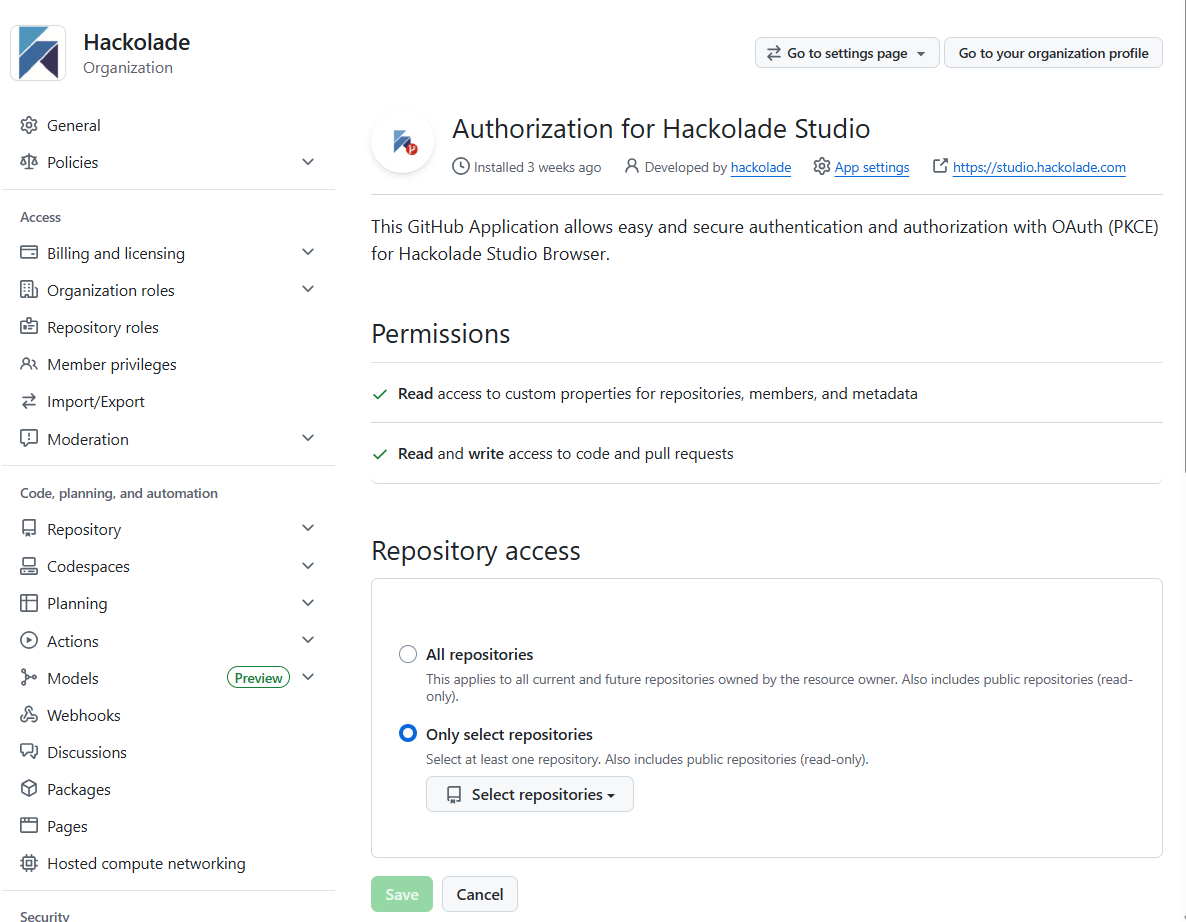Click the Cancel button
This screenshot has height=922, width=1186.
tap(480, 894)
